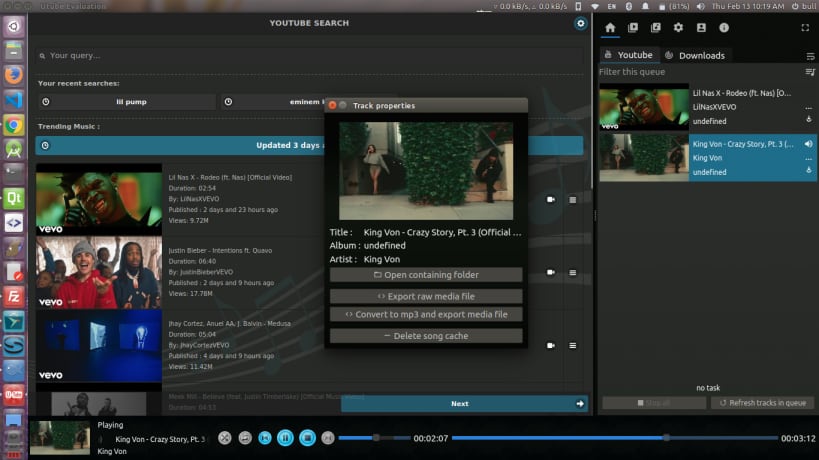Click video icon for Justin Bieber Intentions result
The height and width of the screenshot is (460, 819).
[551, 273]
